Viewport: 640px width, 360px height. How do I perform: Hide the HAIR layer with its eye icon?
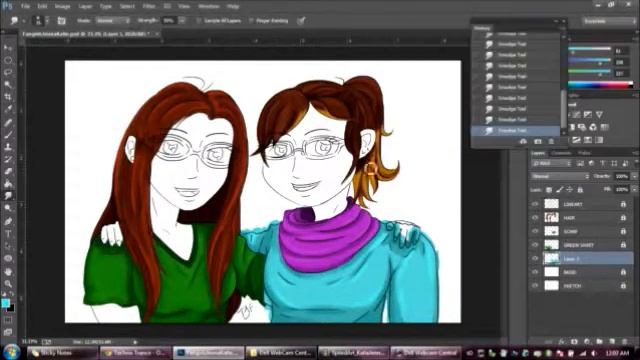click(535, 218)
